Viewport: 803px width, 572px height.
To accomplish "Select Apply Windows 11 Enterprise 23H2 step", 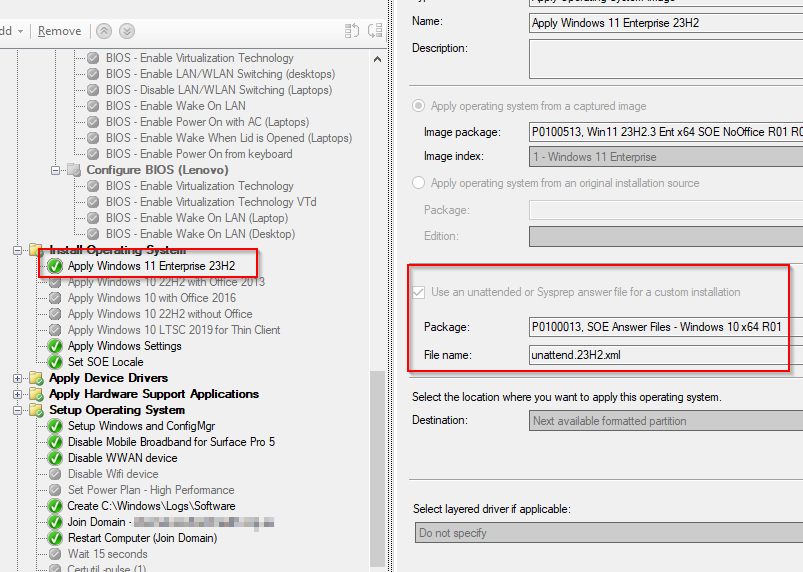I will coord(152,266).
